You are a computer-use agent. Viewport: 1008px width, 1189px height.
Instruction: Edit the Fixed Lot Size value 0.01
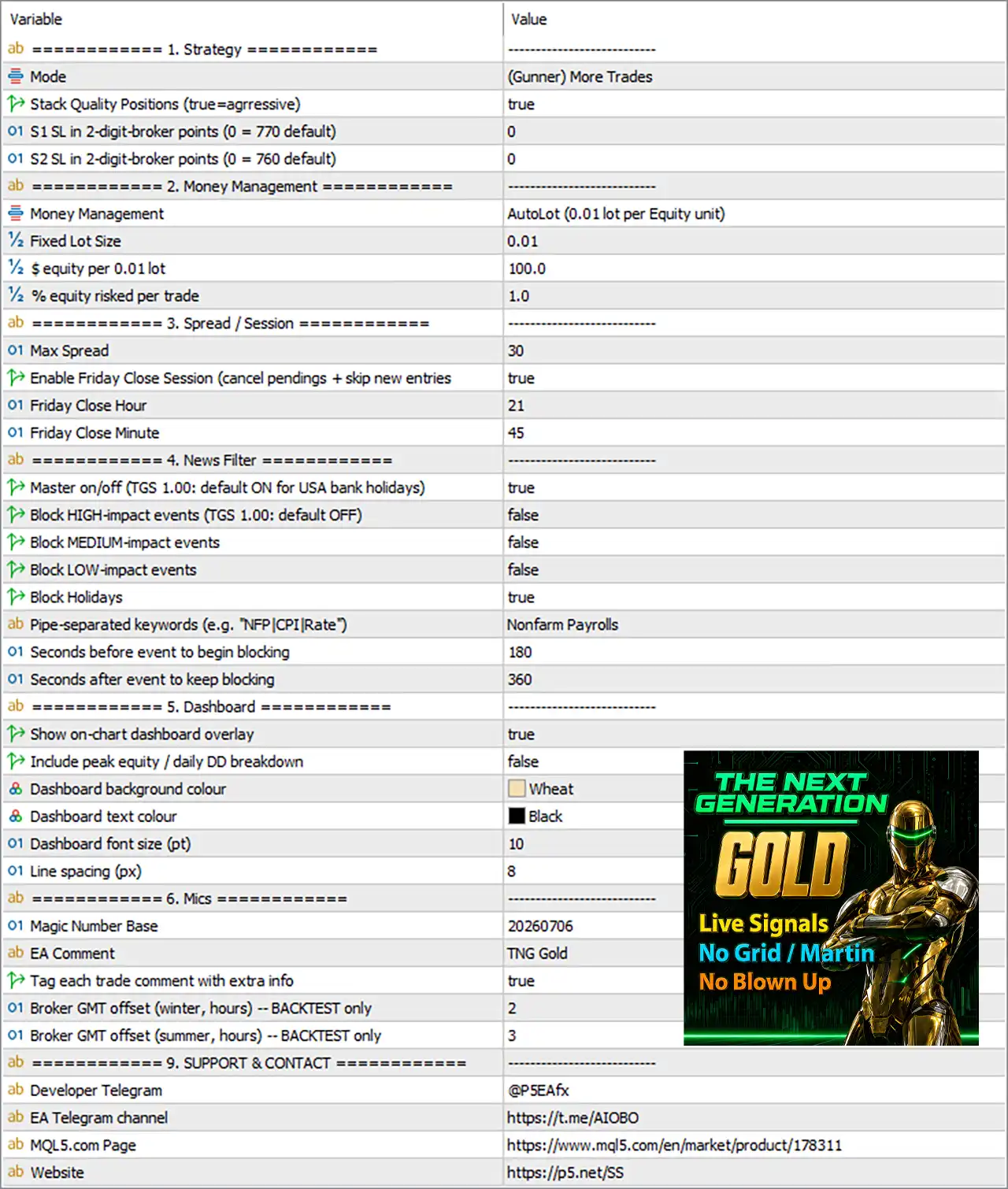[523, 242]
